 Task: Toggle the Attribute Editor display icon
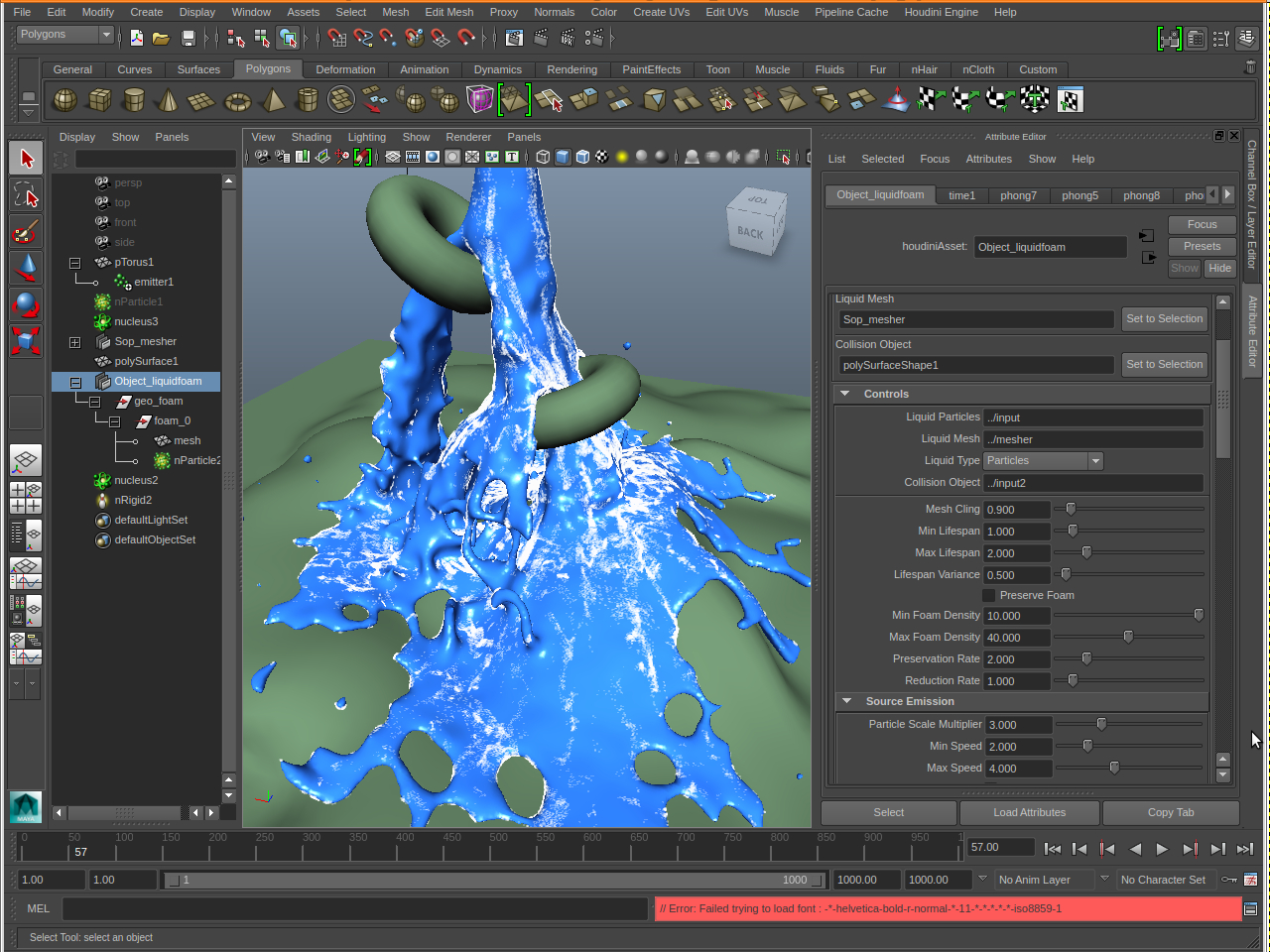1197,39
